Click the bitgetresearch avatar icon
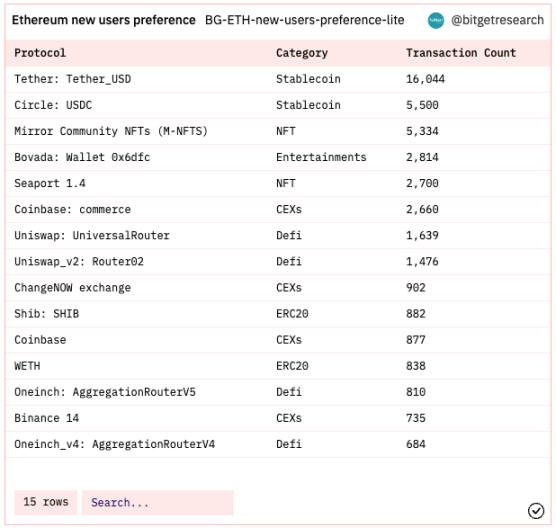This screenshot has width=556, height=528. 436,21
